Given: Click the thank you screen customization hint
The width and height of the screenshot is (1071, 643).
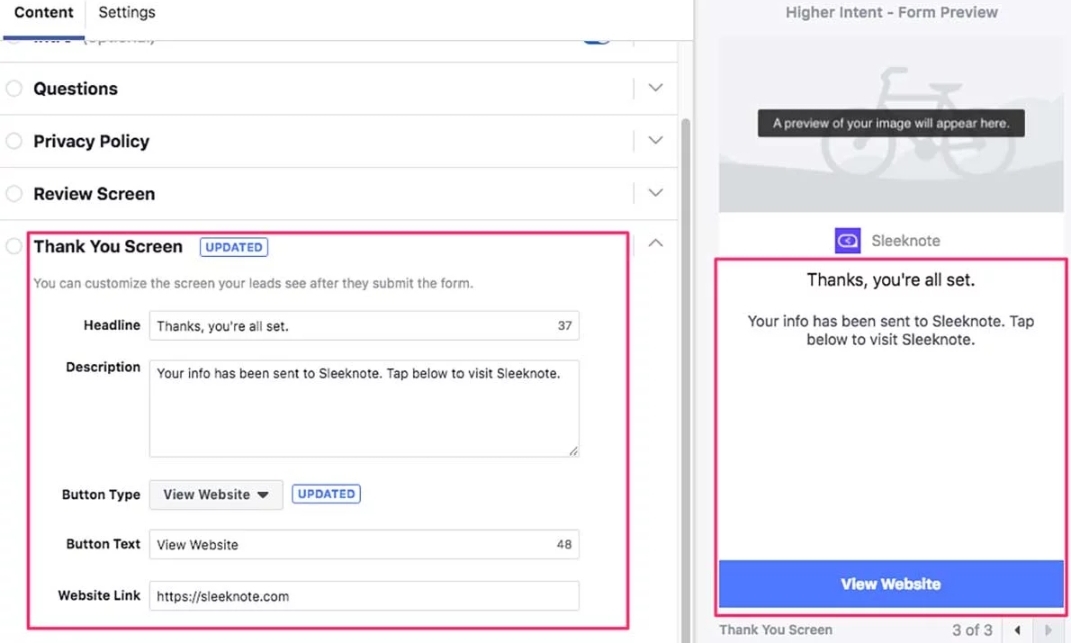Looking at the screenshot, I should coord(253,283).
